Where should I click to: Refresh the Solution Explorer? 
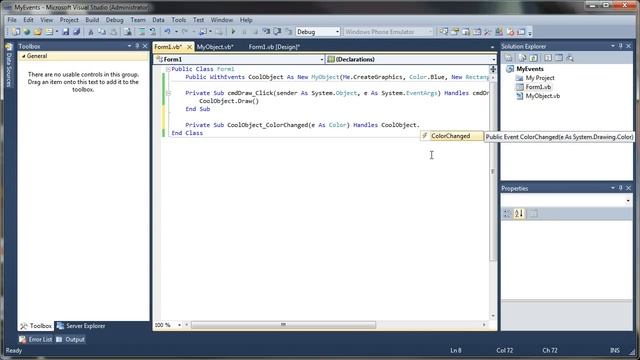click(533, 58)
